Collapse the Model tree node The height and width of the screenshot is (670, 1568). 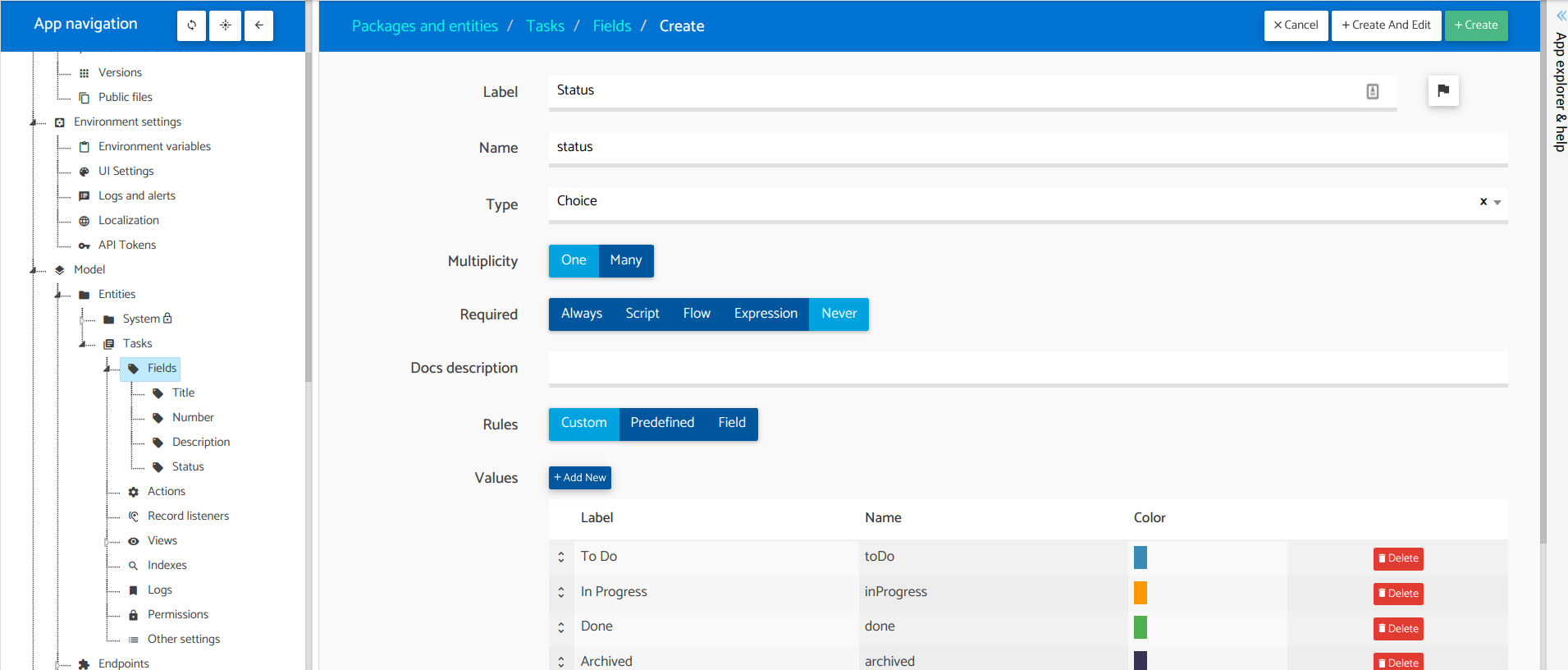pyautogui.click(x=34, y=270)
